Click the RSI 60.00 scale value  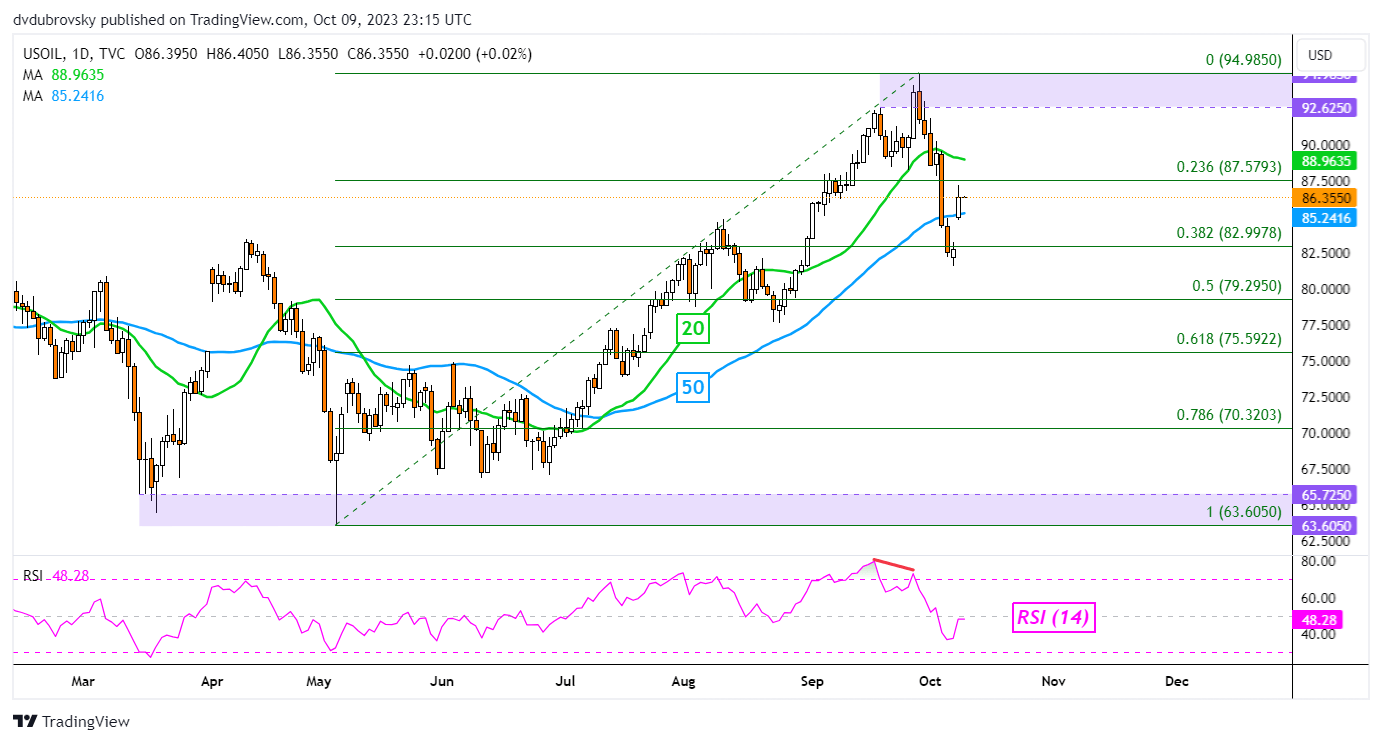coord(1316,598)
